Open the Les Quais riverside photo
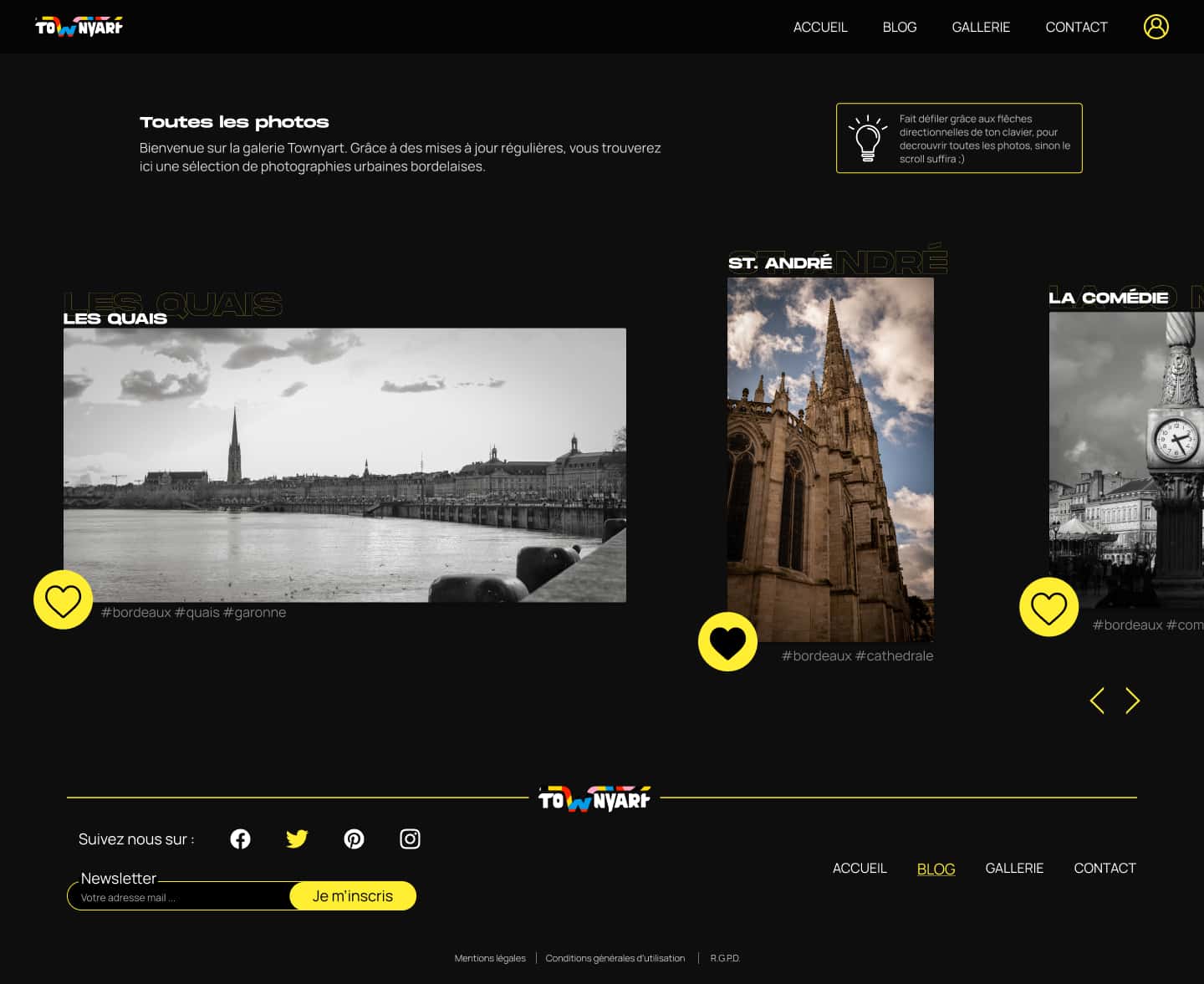The image size is (1204, 984). coord(344,465)
